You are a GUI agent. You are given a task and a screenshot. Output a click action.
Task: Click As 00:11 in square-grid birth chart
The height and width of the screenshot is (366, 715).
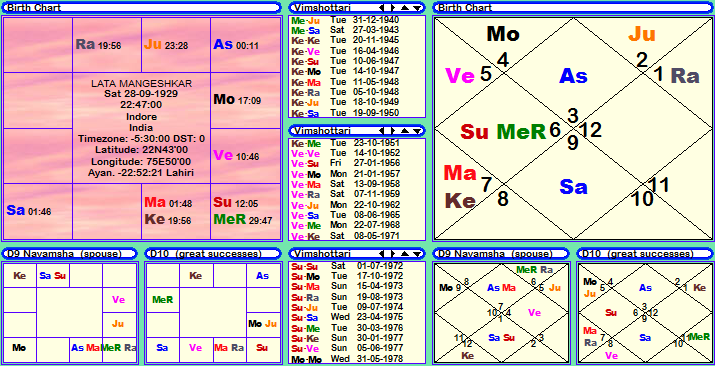(x=236, y=45)
